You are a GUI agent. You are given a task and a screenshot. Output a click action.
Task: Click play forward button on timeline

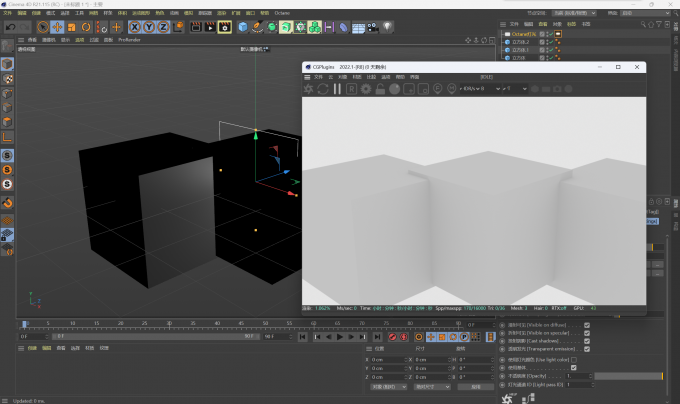point(340,337)
